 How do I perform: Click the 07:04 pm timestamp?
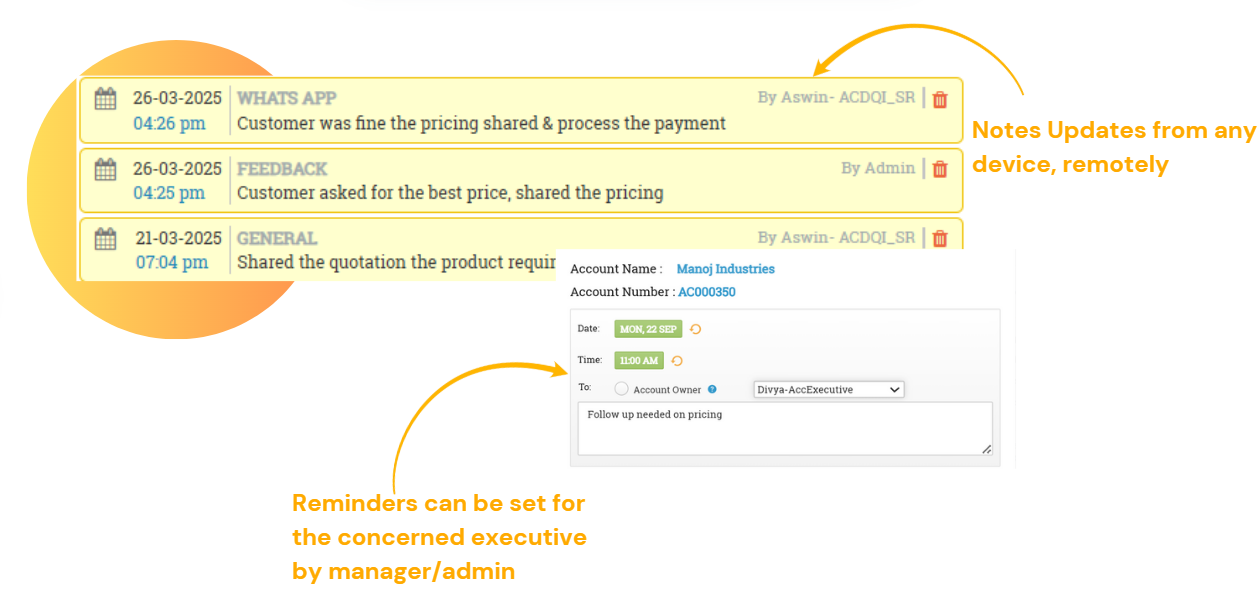pyautogui.click(x=172, y=262)
